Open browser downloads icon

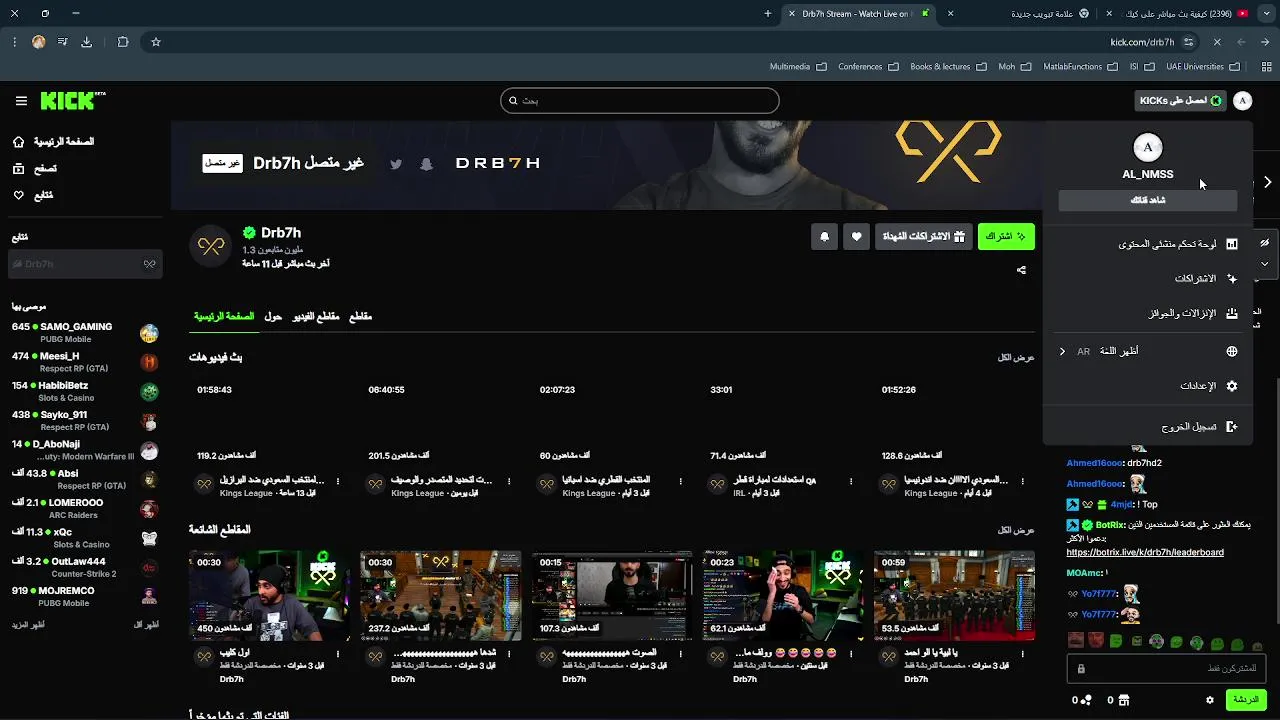point(86,42)
